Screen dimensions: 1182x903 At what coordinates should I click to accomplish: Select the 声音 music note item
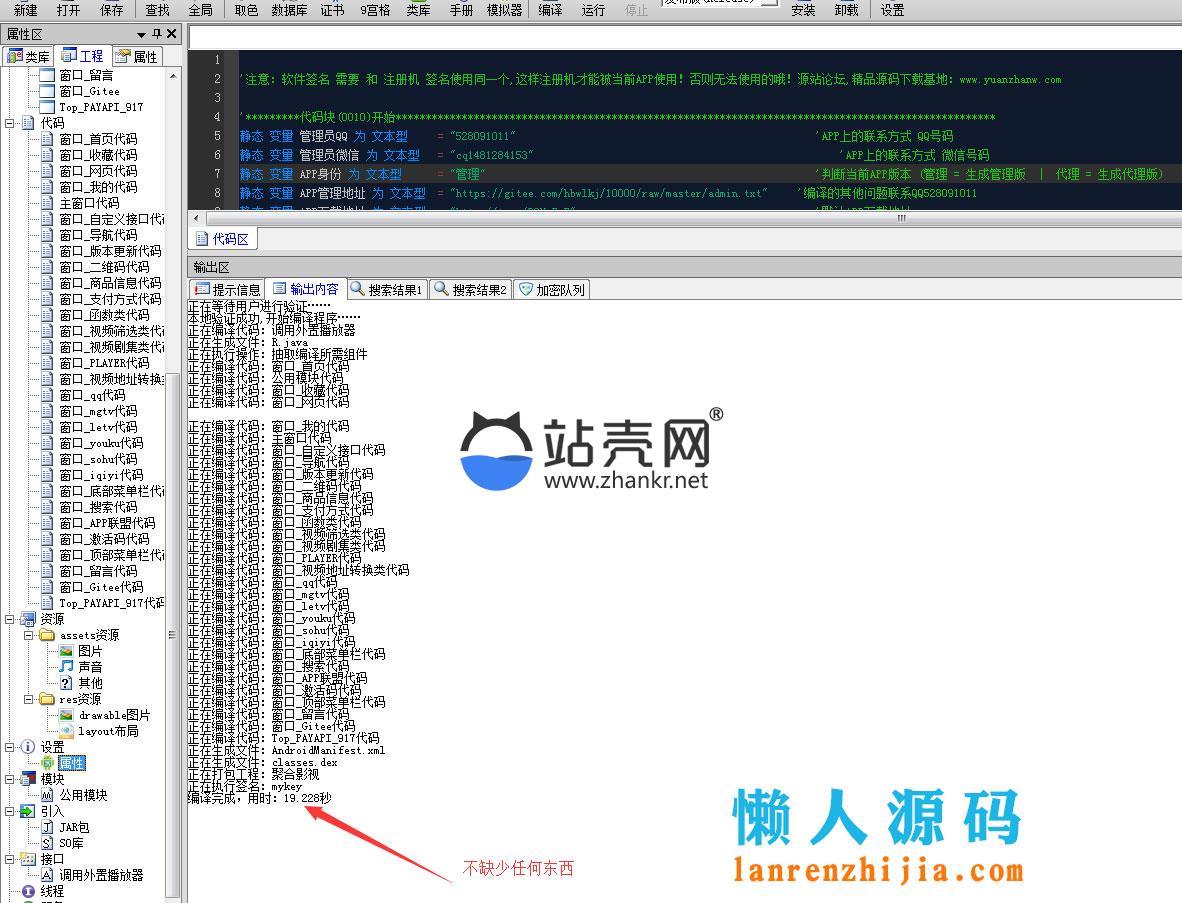pos(89,667)
